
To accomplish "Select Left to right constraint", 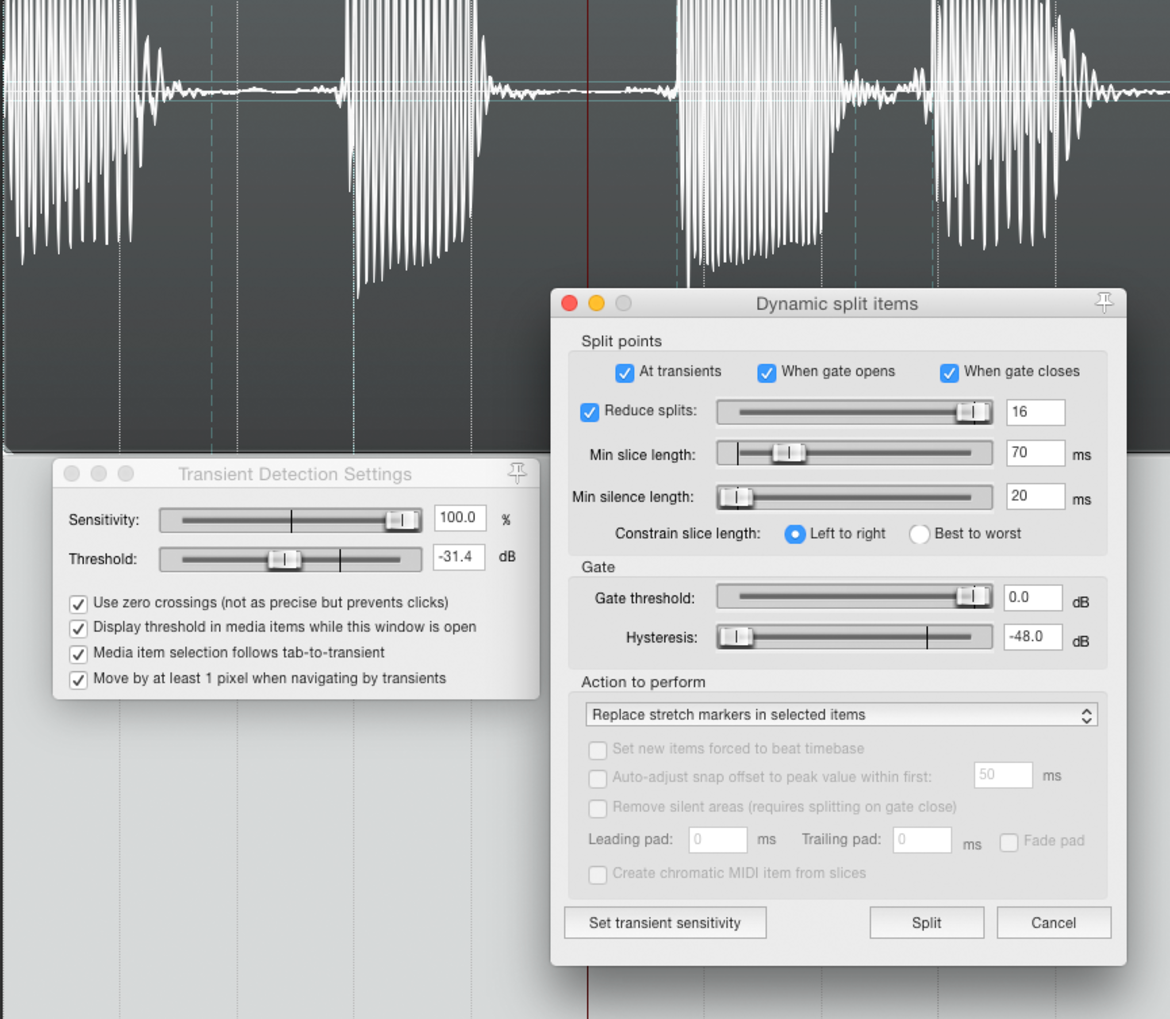I will coord(795,534).
